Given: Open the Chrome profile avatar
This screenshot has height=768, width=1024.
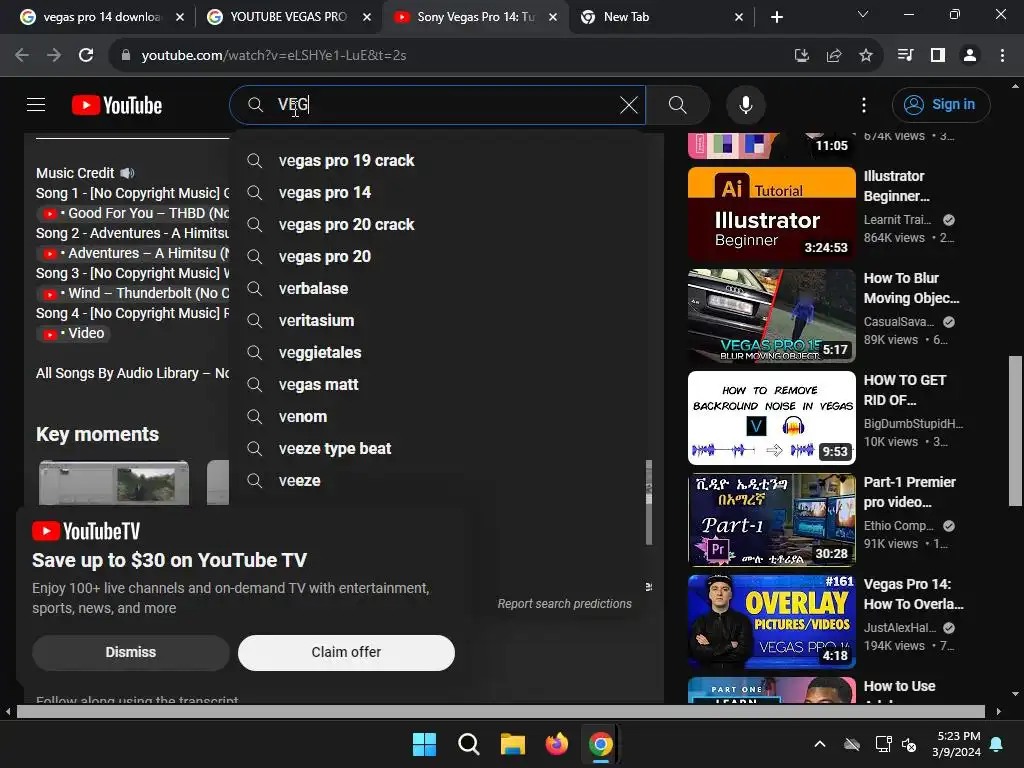Looking at the screenshot, I should click(x=970, y=56).
